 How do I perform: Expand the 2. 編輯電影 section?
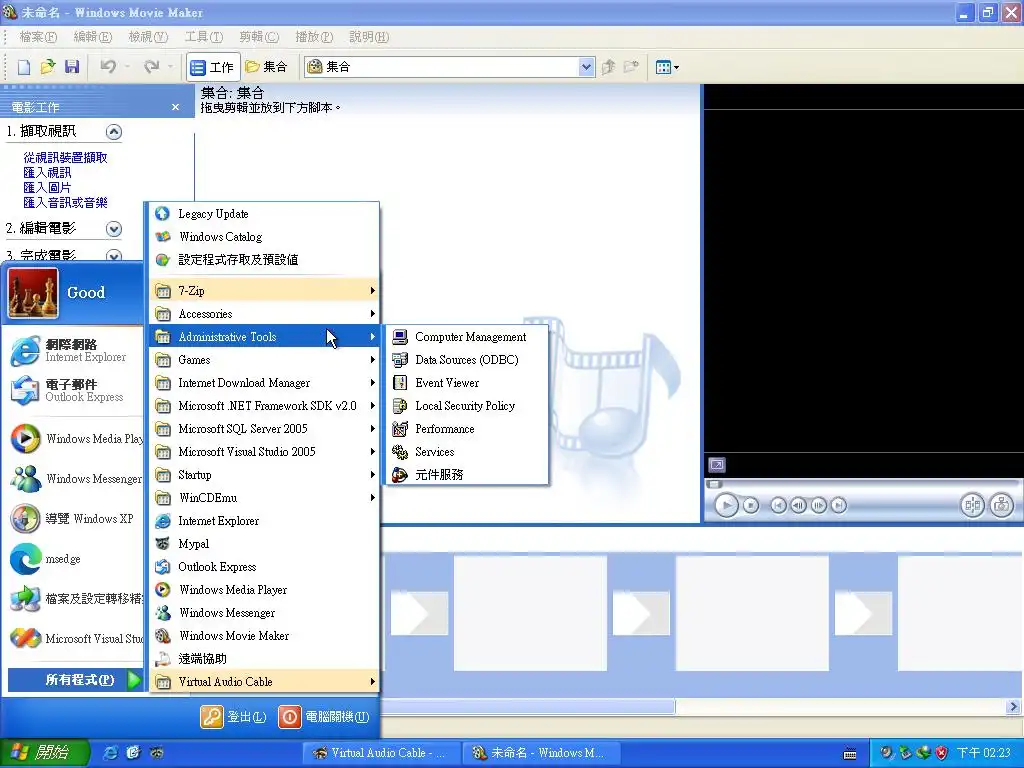[x=114, y=229]
